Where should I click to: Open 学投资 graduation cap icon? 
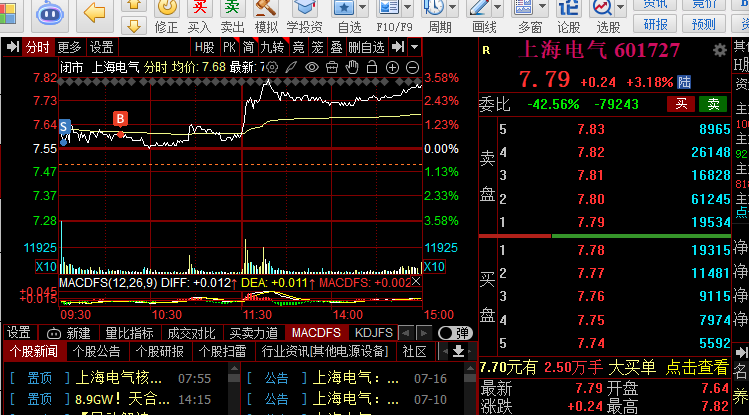[304, 7]
